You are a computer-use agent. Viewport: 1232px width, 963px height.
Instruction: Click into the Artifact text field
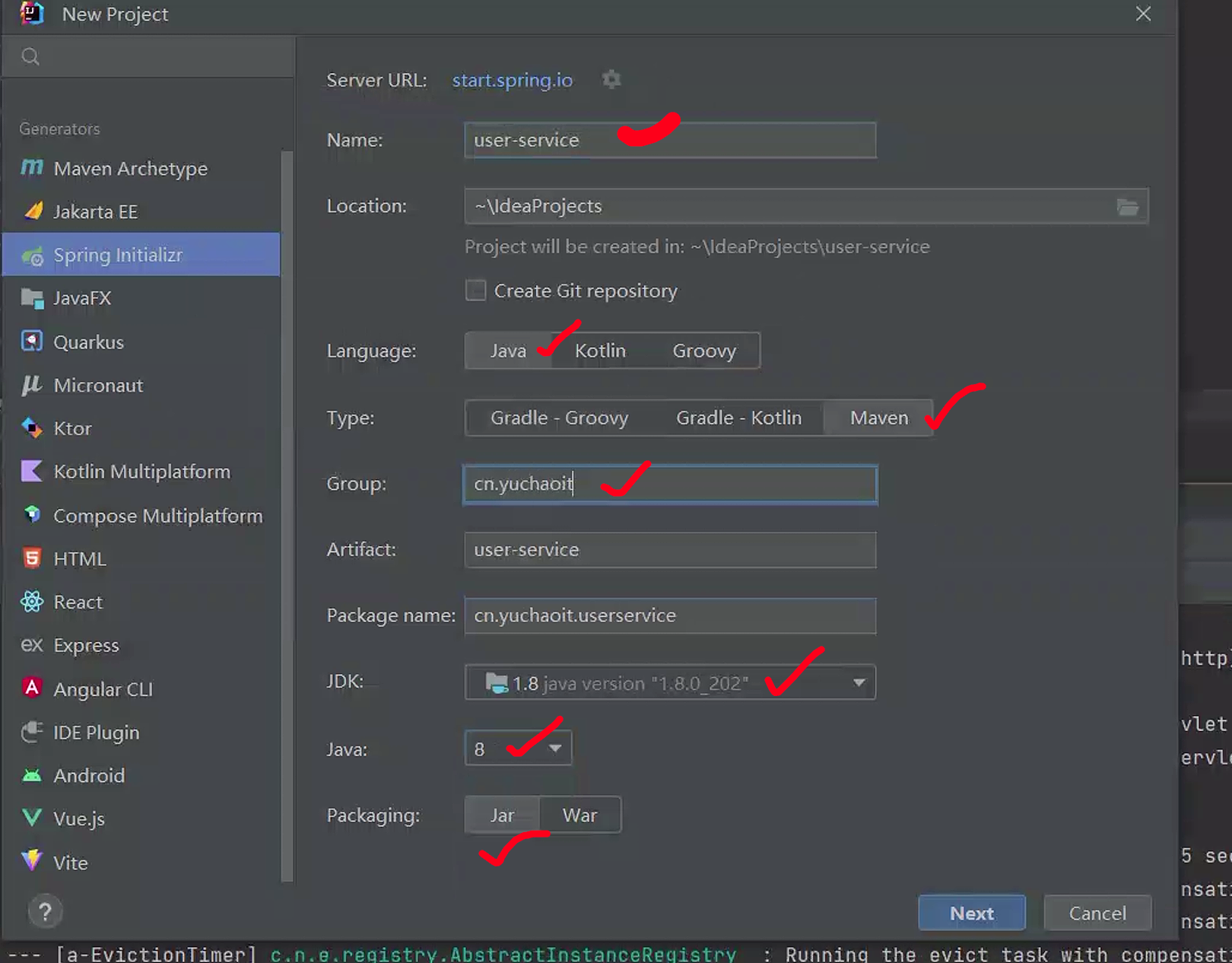(669, 550)
